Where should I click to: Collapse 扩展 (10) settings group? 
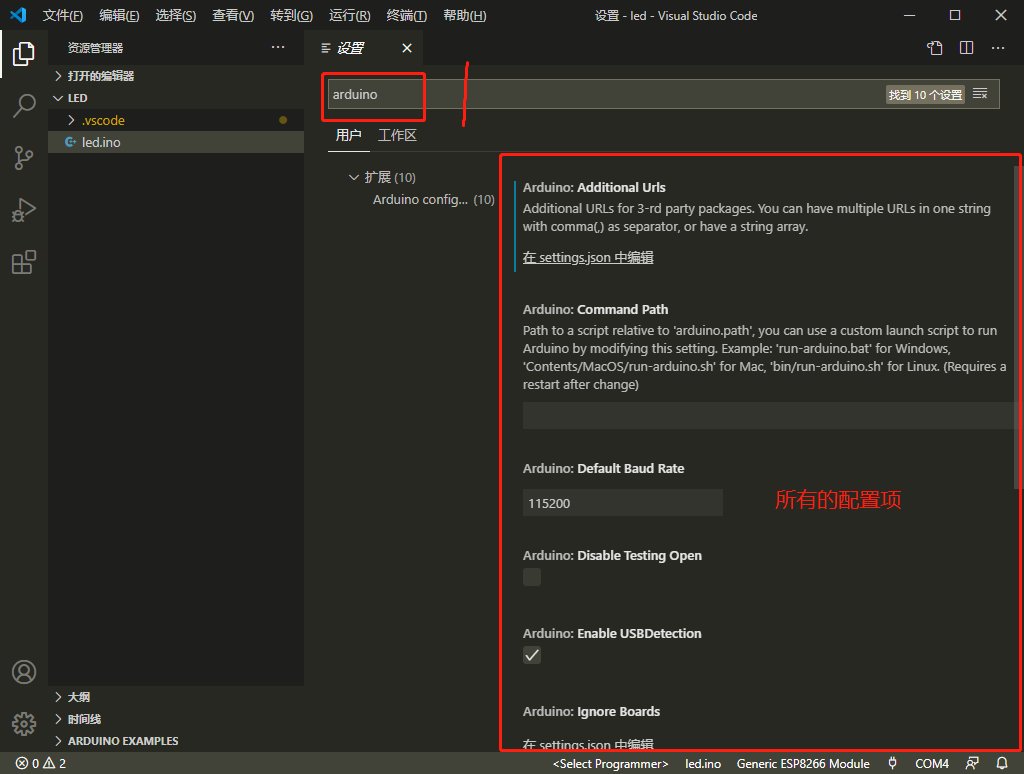coord(354,178)
